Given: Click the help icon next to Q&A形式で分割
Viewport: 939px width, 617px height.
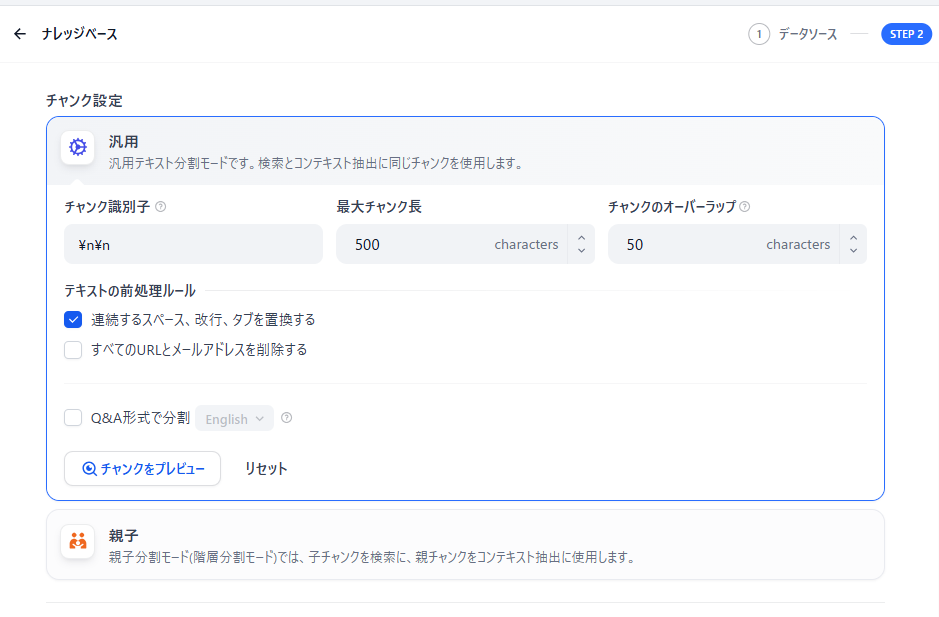Looking at the screenshot, I should click(286, 418).
